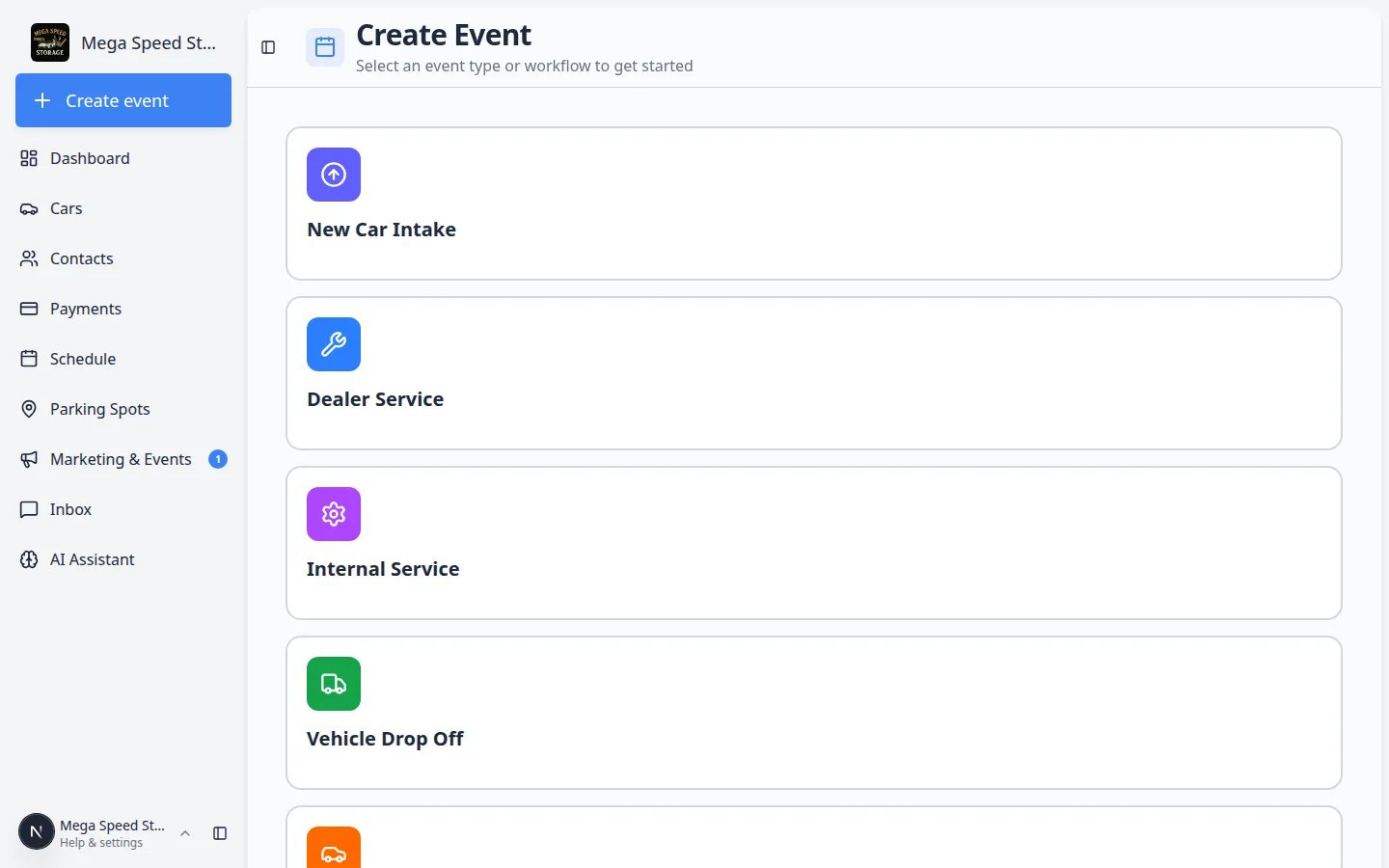The image size is (1389, 868).
Task: Click the N user avatar
Action: click(37, 831)
